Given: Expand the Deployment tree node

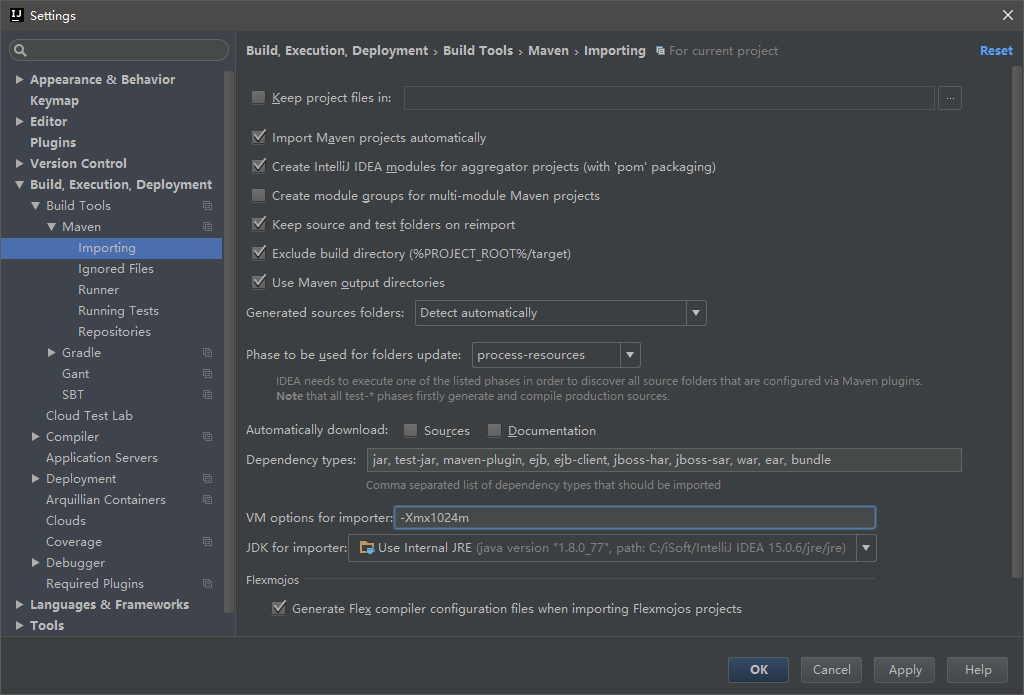Looking at the screenshot, I should pyautogui.click(x=36, y=479).
